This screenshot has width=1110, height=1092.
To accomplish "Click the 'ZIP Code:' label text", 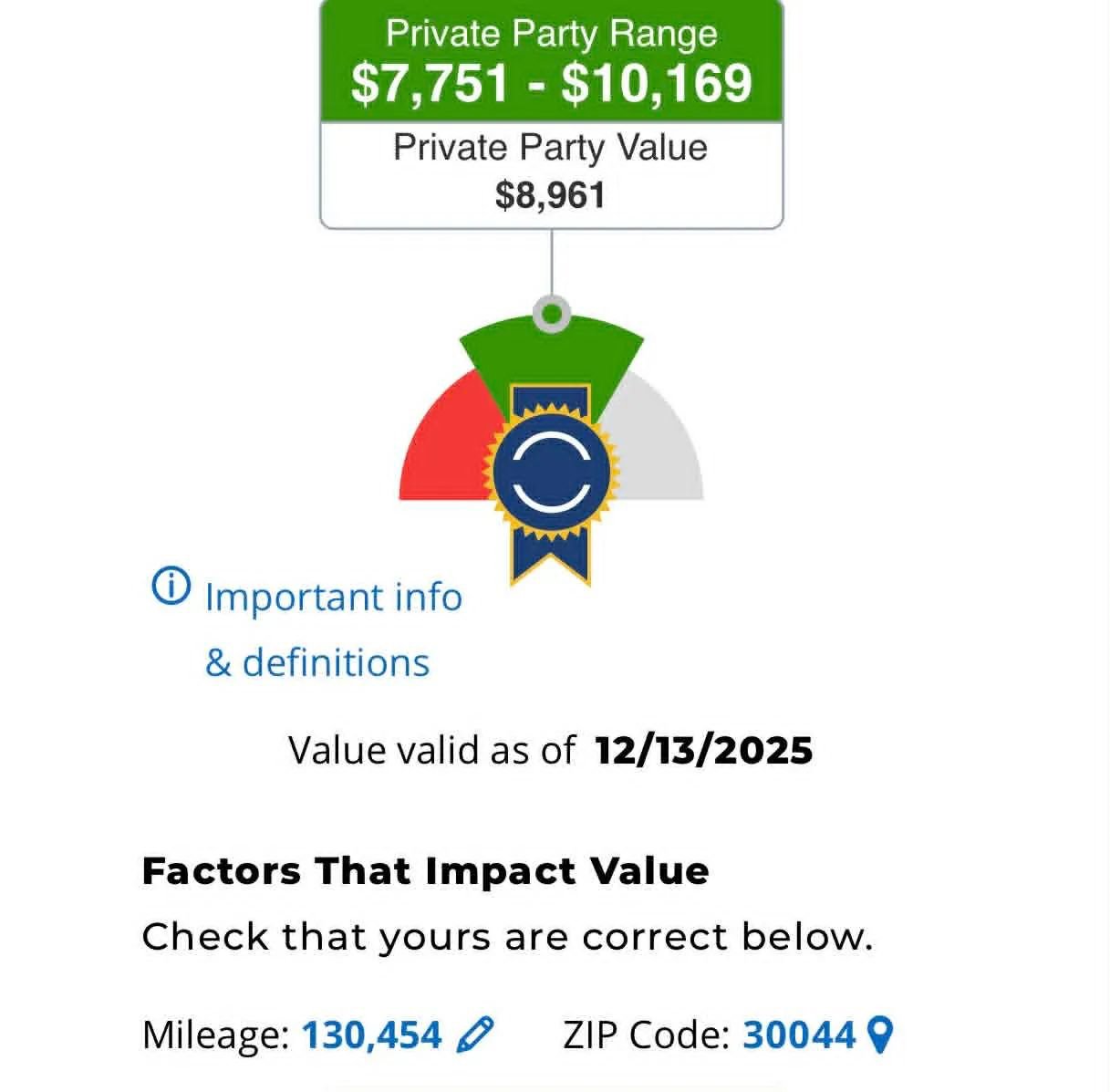I will coord(646,1035).
